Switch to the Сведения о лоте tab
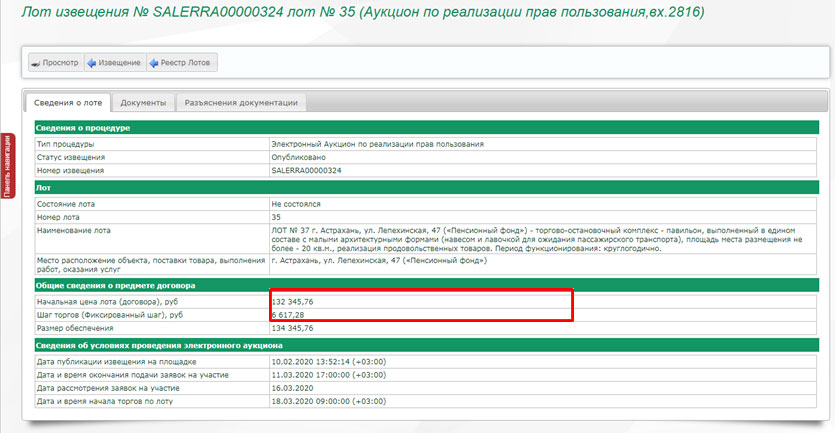 pos(67,102)
